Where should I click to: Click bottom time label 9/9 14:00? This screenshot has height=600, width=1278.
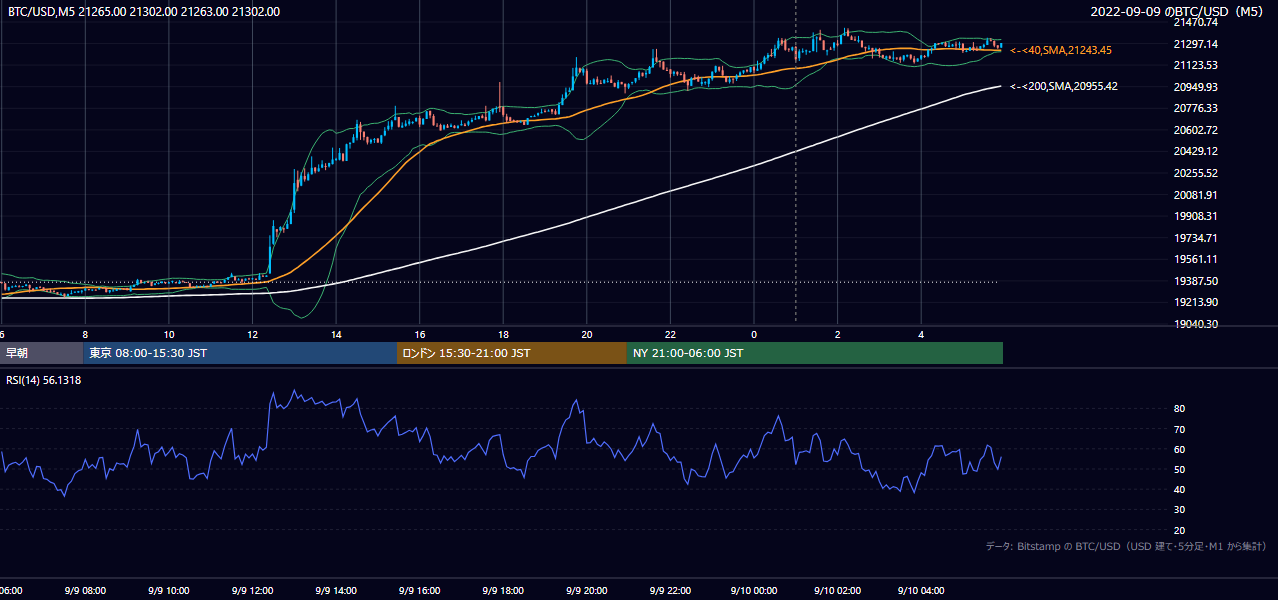pyautogui.click(x=336, y=590)
